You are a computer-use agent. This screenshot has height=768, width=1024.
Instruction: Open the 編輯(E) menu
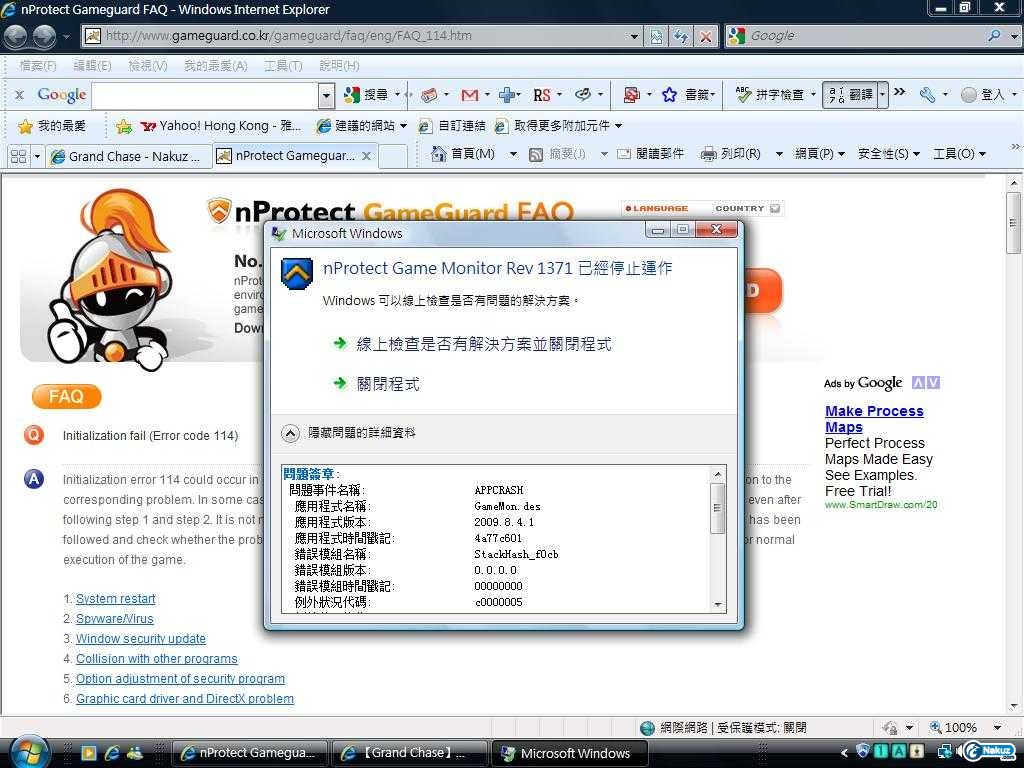(x=92, y=66)
